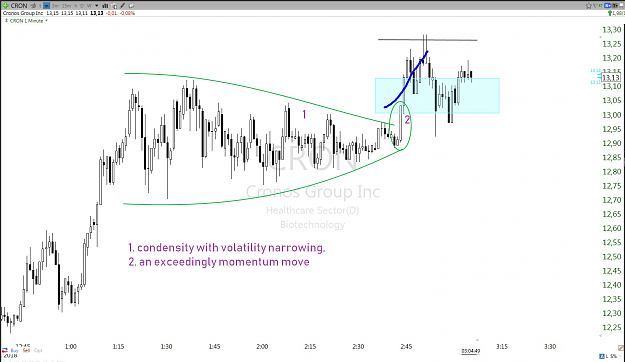The image size is (625, 362).
Task: Open the timeframe dropdown arrow
Action: click(x=97, y=6)
